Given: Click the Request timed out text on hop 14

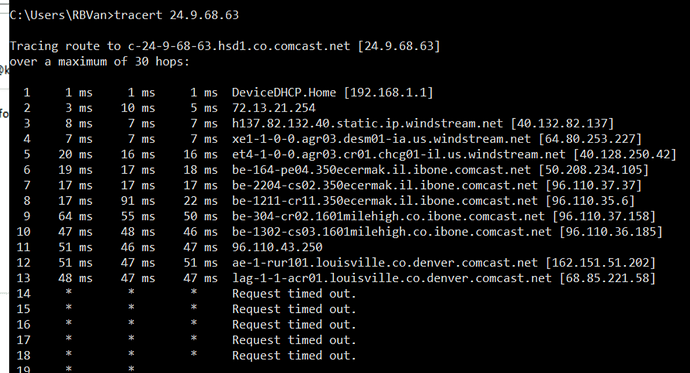Looking at the screenshot, I should pos(294,293).
